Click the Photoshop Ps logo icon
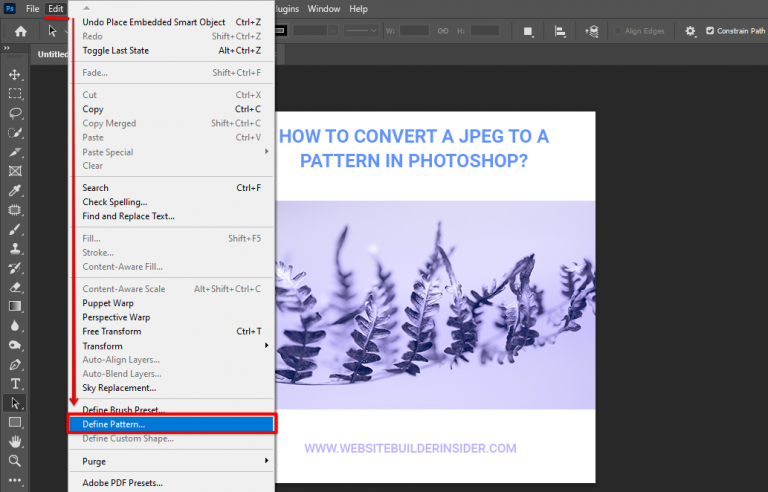Viewport: 768px width, 492px height. pyautogui.click(x=10, y=9)
